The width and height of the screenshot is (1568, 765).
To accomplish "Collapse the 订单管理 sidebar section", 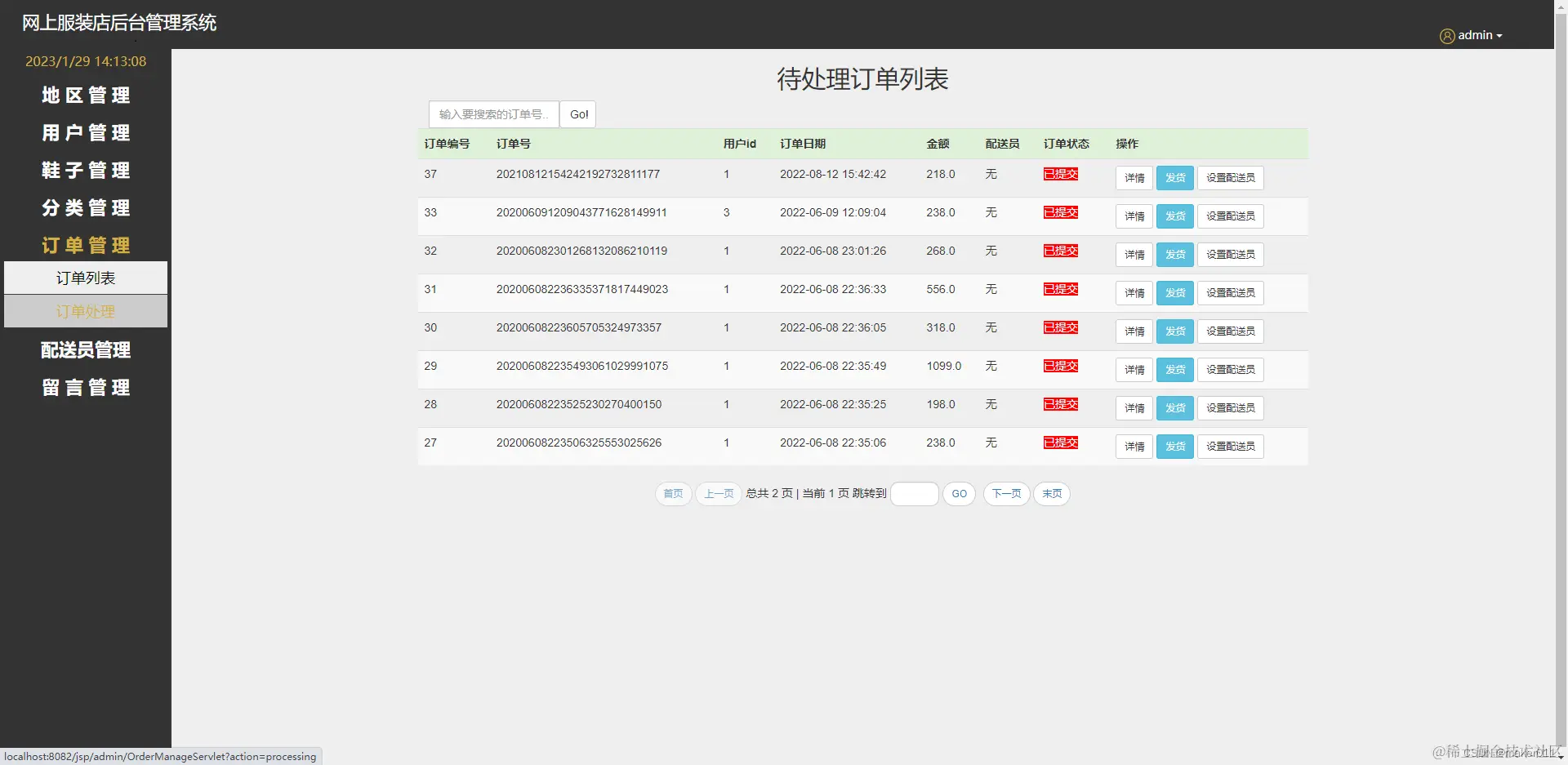I will tap(86, 246).
